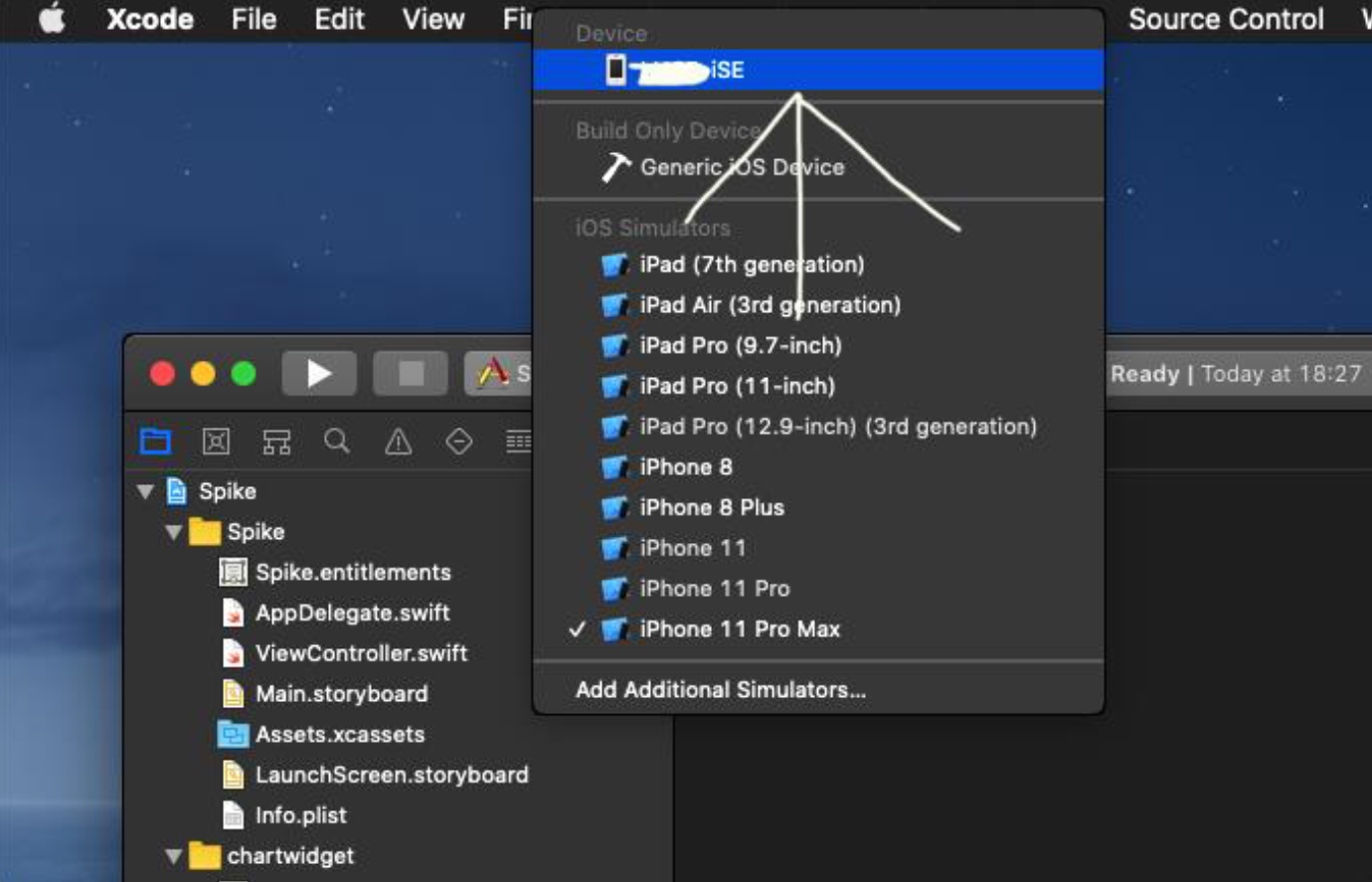1372x882 pixels.
Task: Select the physical iSE device
Action: click(x=818, y=70)
